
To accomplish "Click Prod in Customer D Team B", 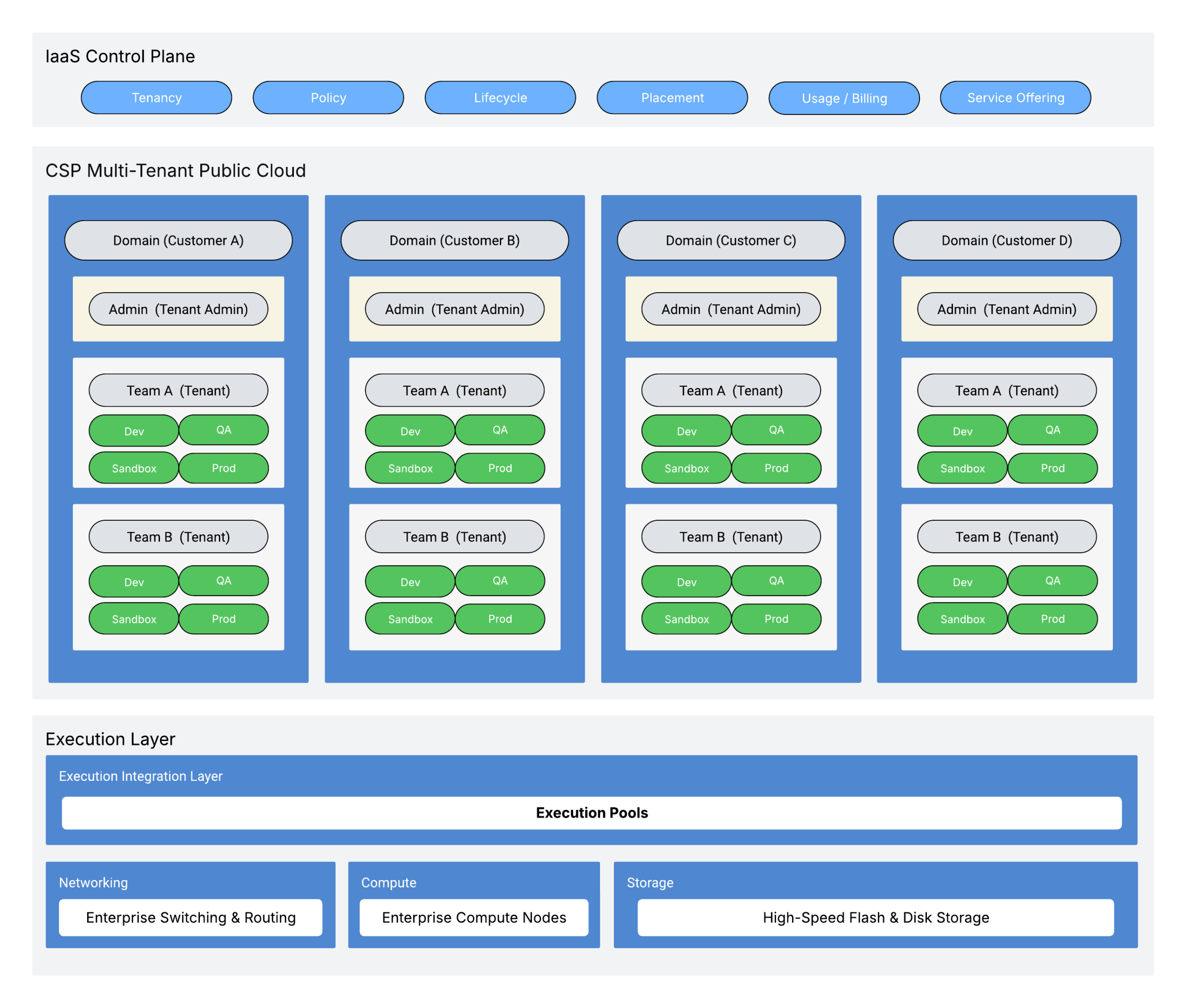I will (x=1053, y=619).
